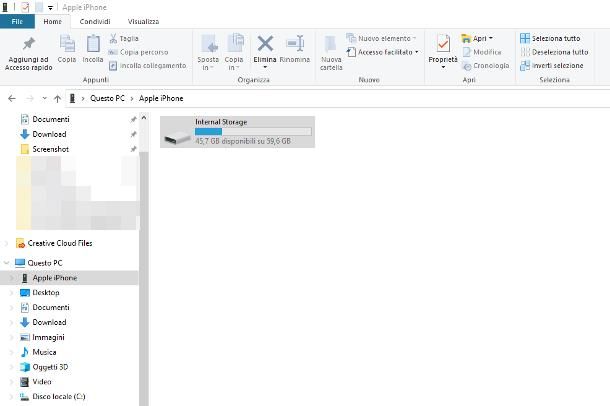
Task: Expand the Musica tree node
Action: point(11,352)
